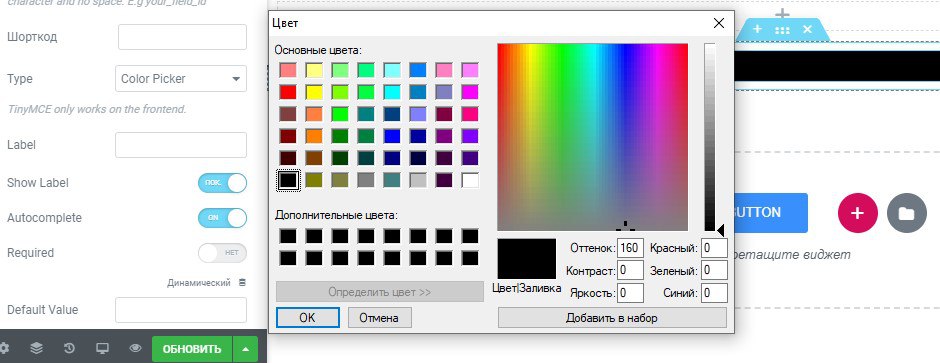Click section tab edit grid handle icon
This screenshot has width=940, height=363.
[x=782, y=29]
